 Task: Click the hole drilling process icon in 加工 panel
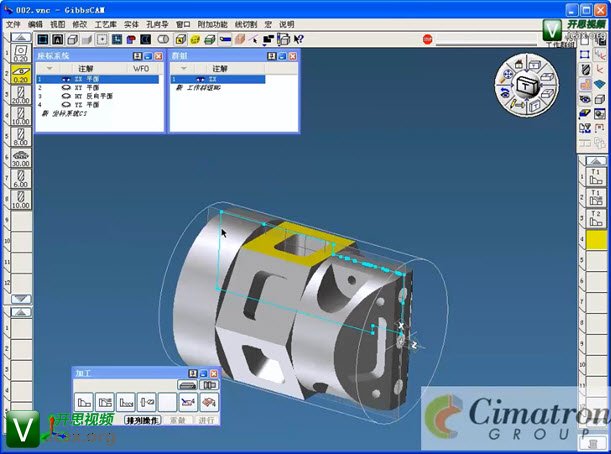pyautogui.click(x=147, y=402)
